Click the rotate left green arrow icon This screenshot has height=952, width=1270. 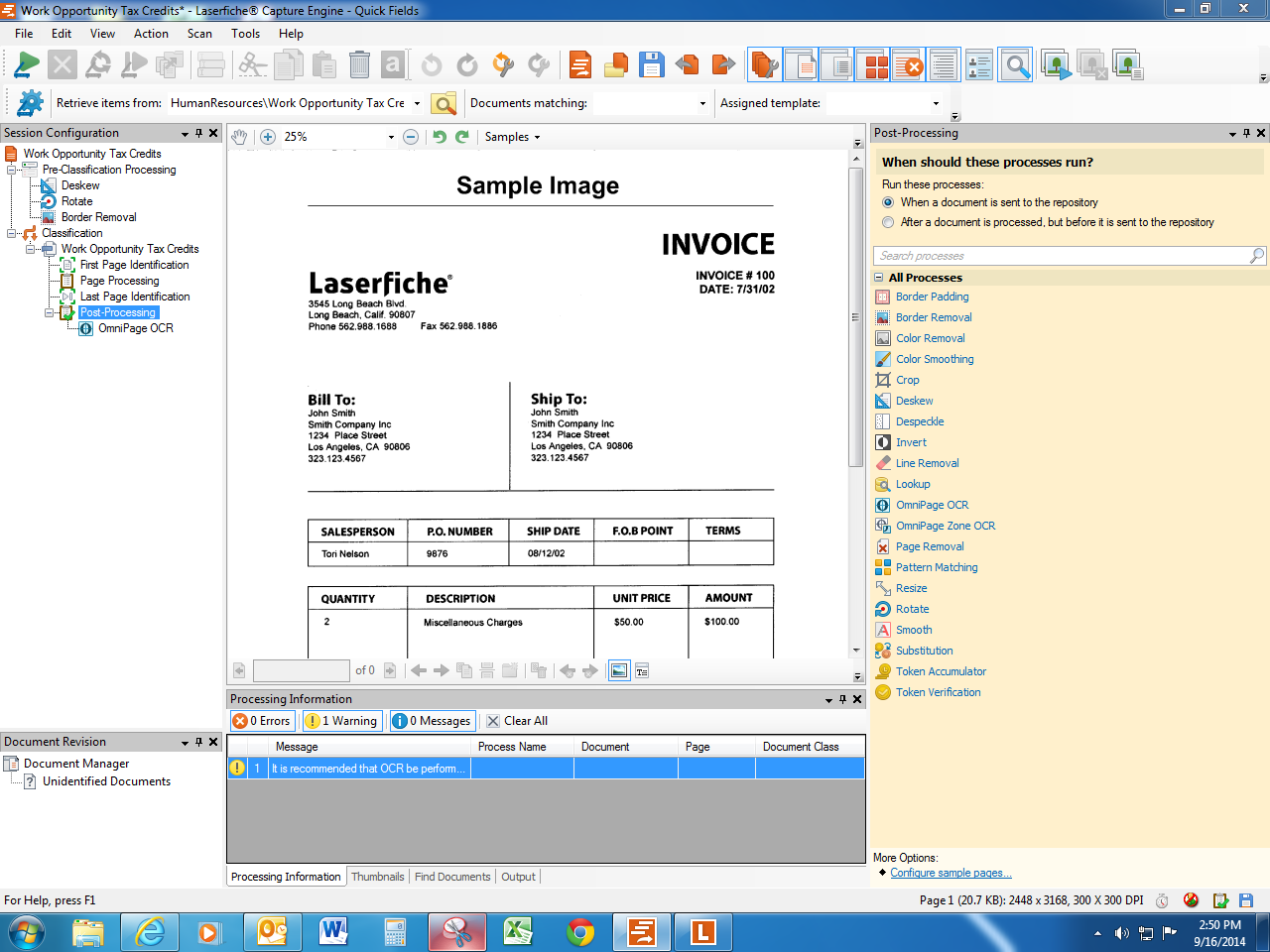coord(440,137)
